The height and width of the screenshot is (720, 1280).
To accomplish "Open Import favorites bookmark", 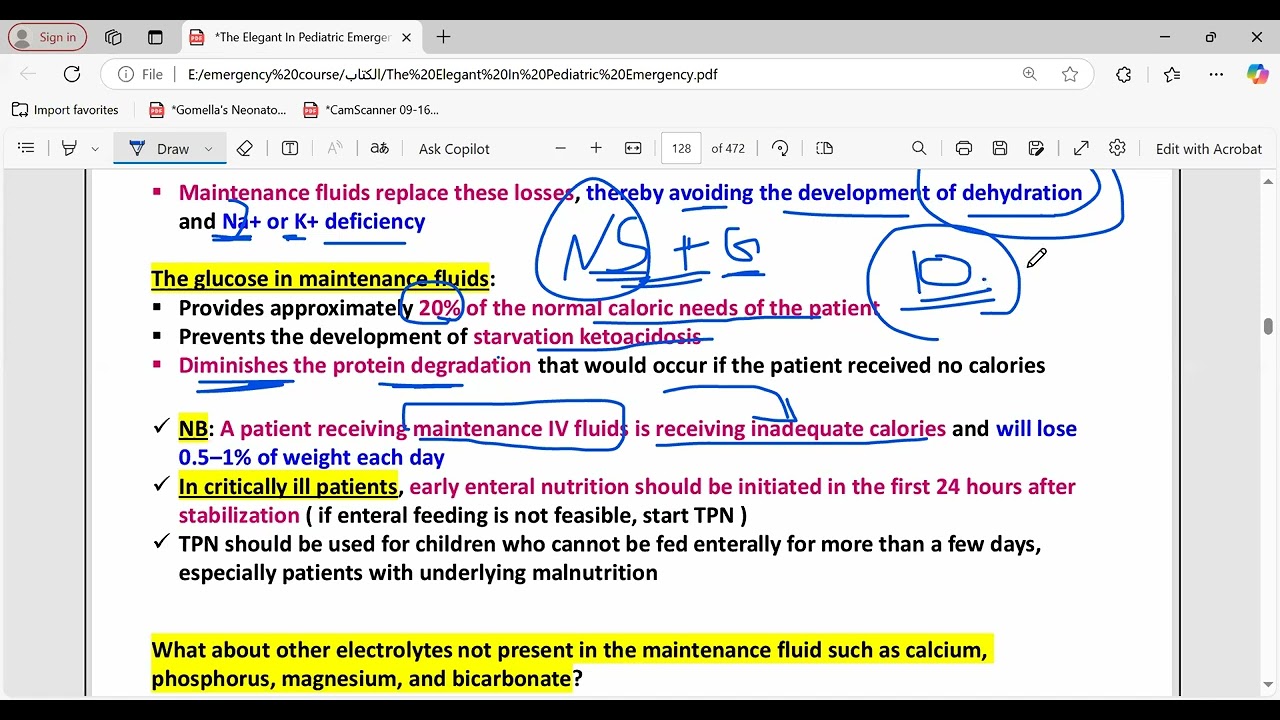I will tap(65, 110).
